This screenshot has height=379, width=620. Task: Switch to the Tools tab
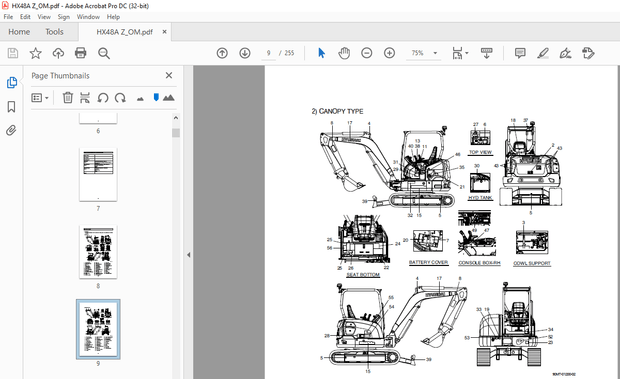(x=54, y=32)
